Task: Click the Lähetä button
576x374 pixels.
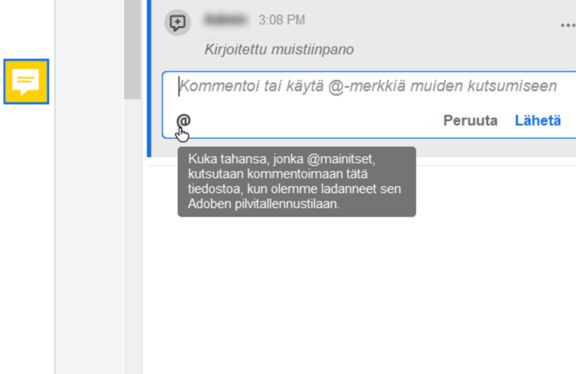Action: 538,121
